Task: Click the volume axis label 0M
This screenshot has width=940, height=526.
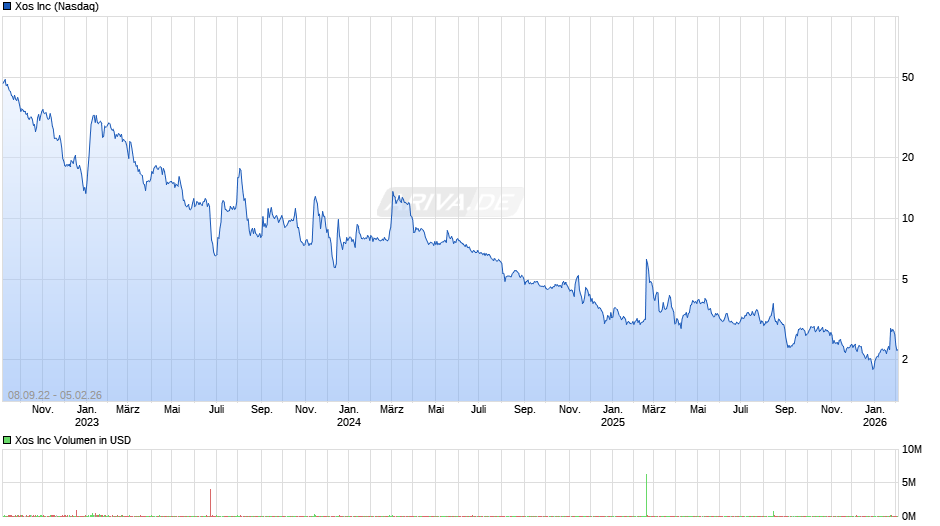Action: (x=909, y=516)
